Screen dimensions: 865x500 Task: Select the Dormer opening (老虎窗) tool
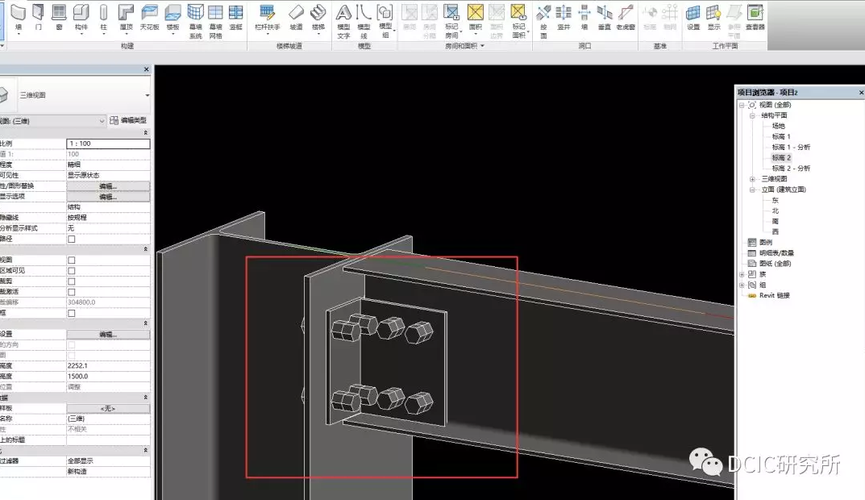[x=626, y=17]
